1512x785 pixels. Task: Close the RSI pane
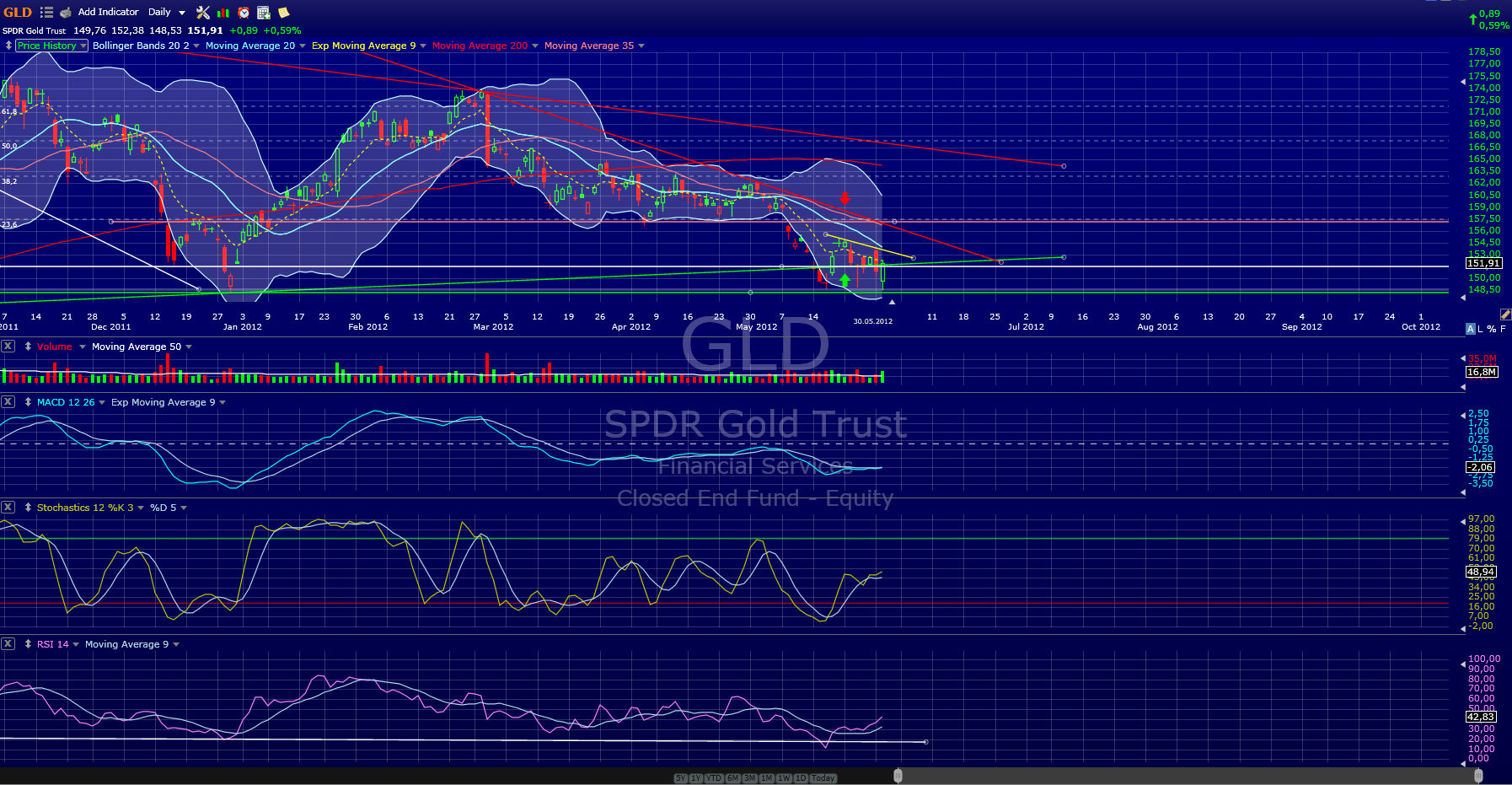point(8,644)
